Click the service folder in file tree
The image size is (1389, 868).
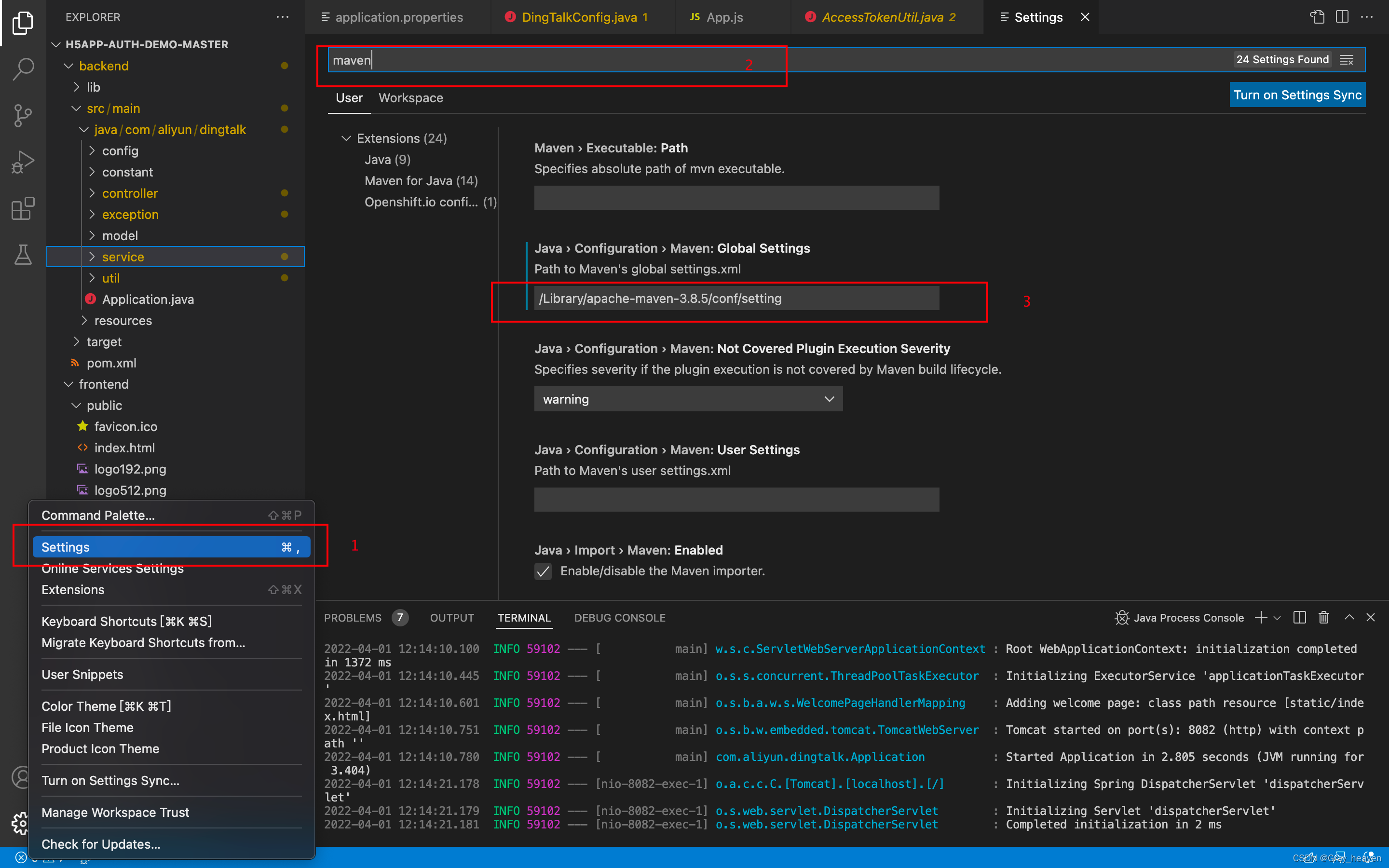[x=122, y=256]
